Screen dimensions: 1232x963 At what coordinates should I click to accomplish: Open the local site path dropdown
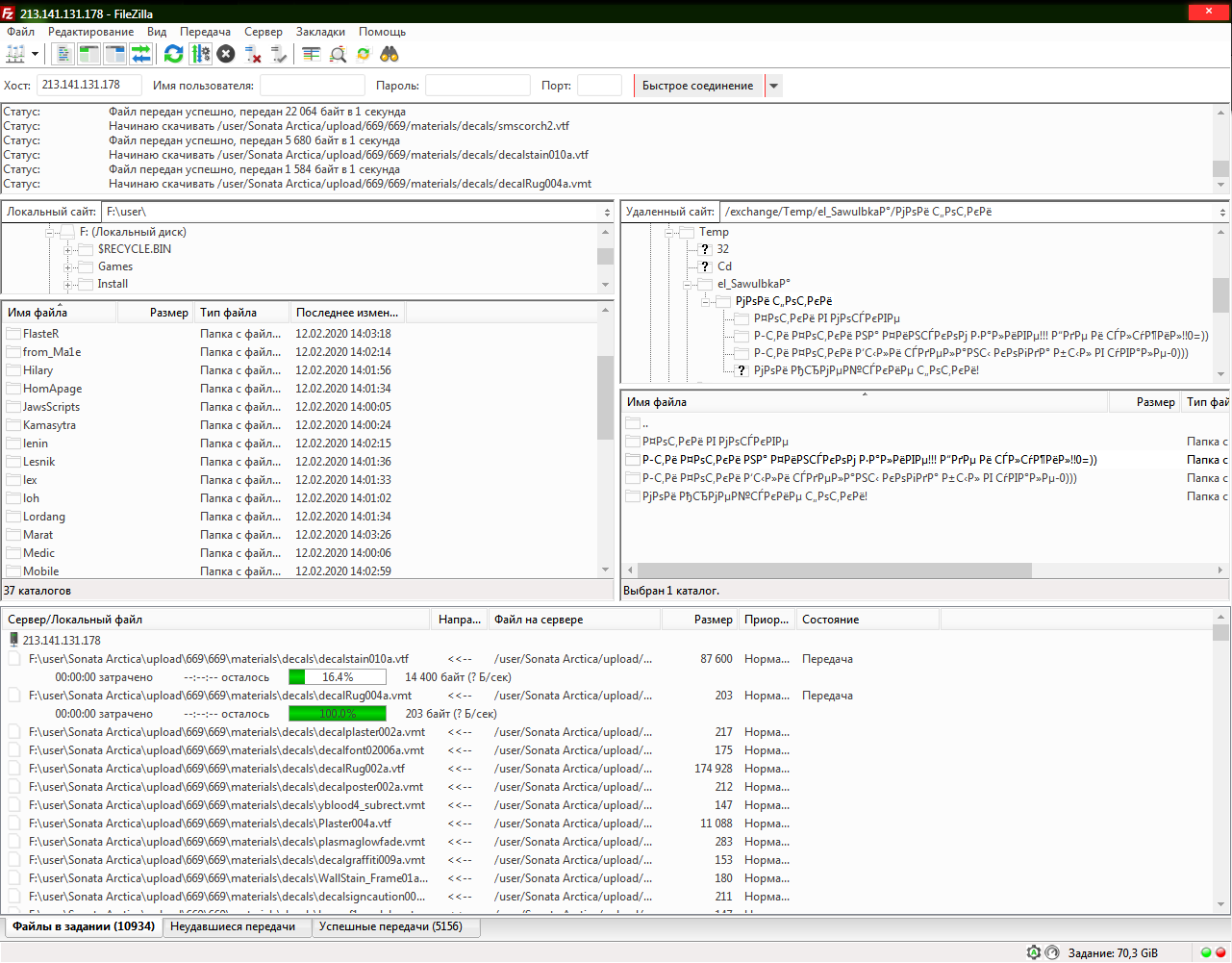[x=607, y=213]
